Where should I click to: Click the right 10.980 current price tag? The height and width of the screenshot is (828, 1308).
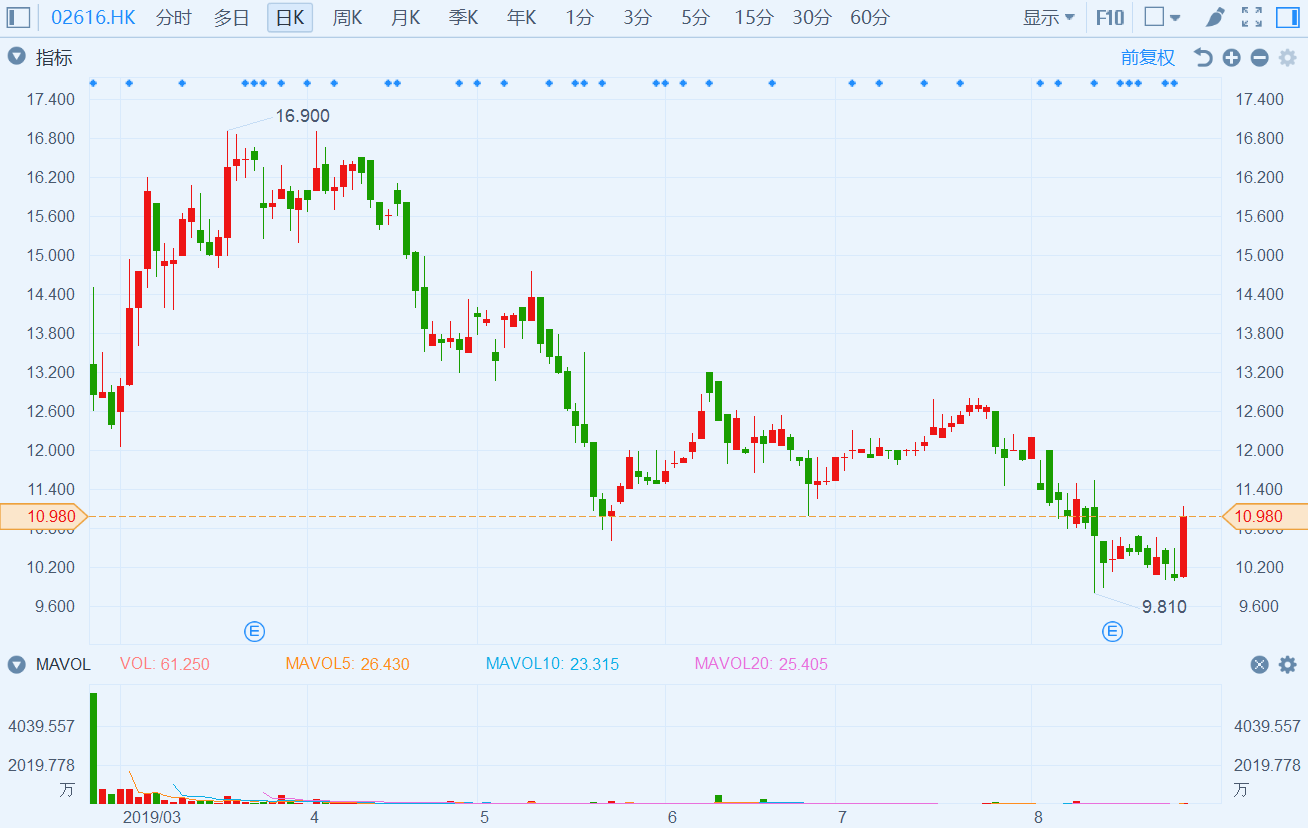(x=1264, y=516)
